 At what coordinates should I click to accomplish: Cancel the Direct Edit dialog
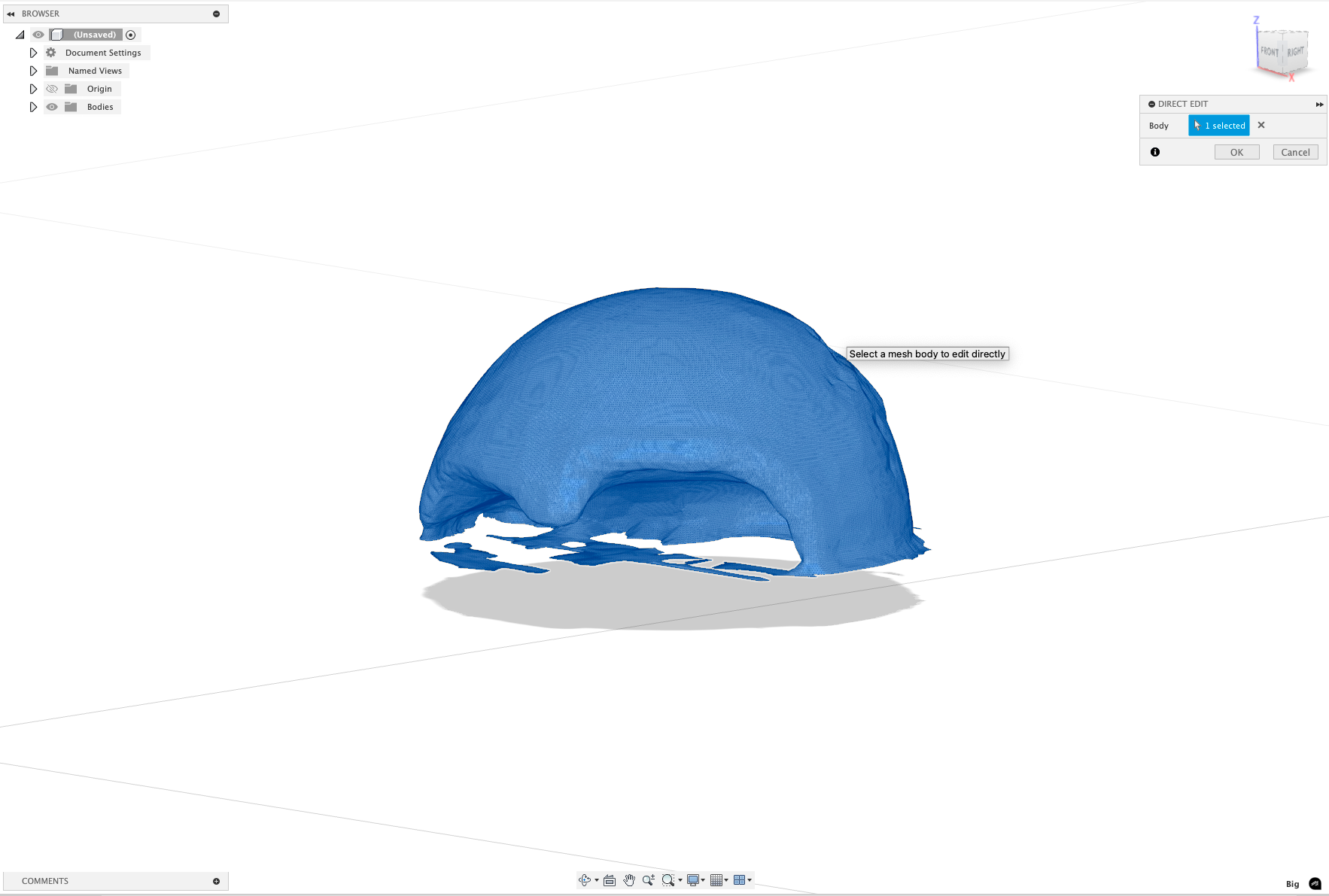coord(1295,152)
